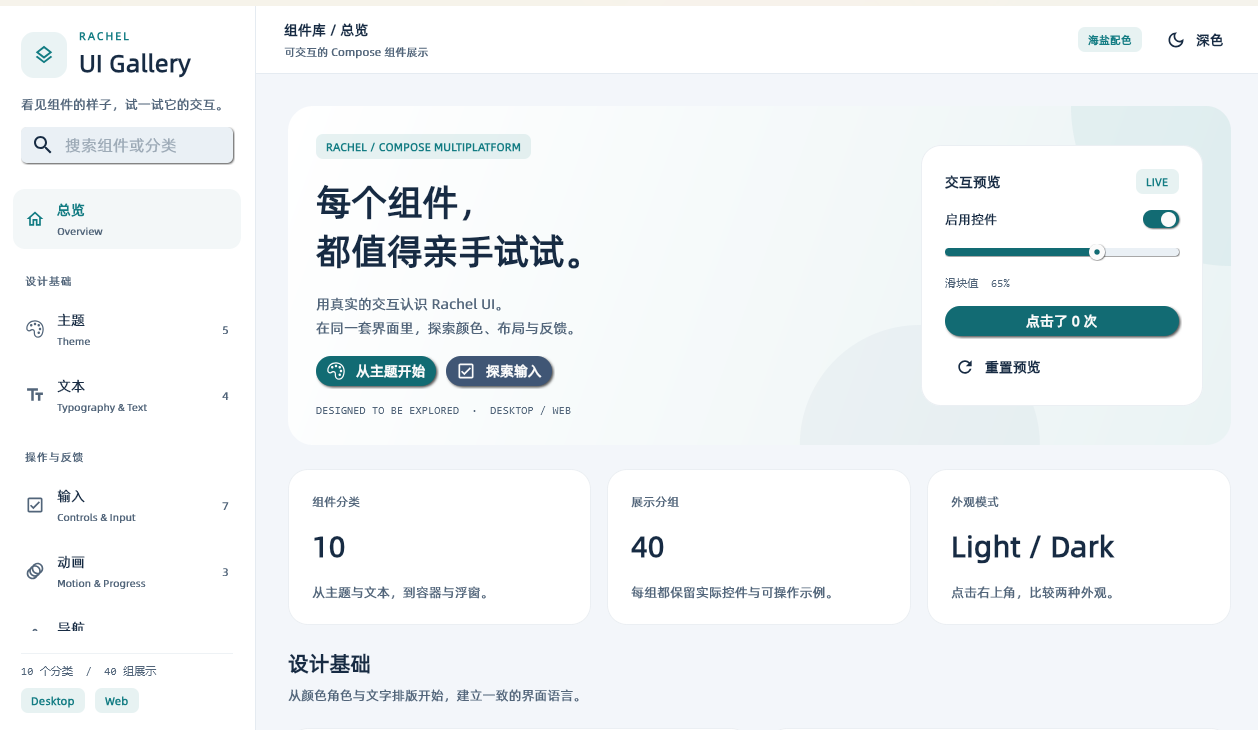Open the 总览 Overview page
Viewport: 1258px width, 730px height.
click(127, 219)
